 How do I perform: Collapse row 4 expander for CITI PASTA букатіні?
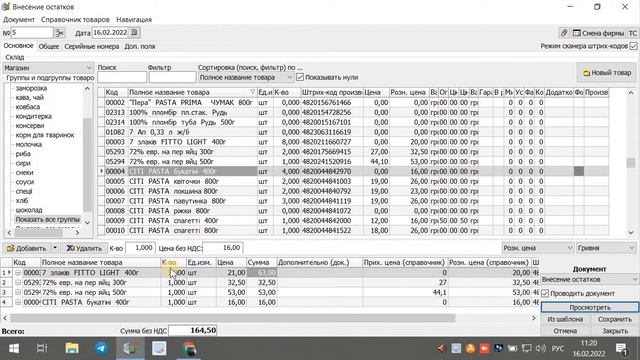pyautogui.click(x=18, y=302)
